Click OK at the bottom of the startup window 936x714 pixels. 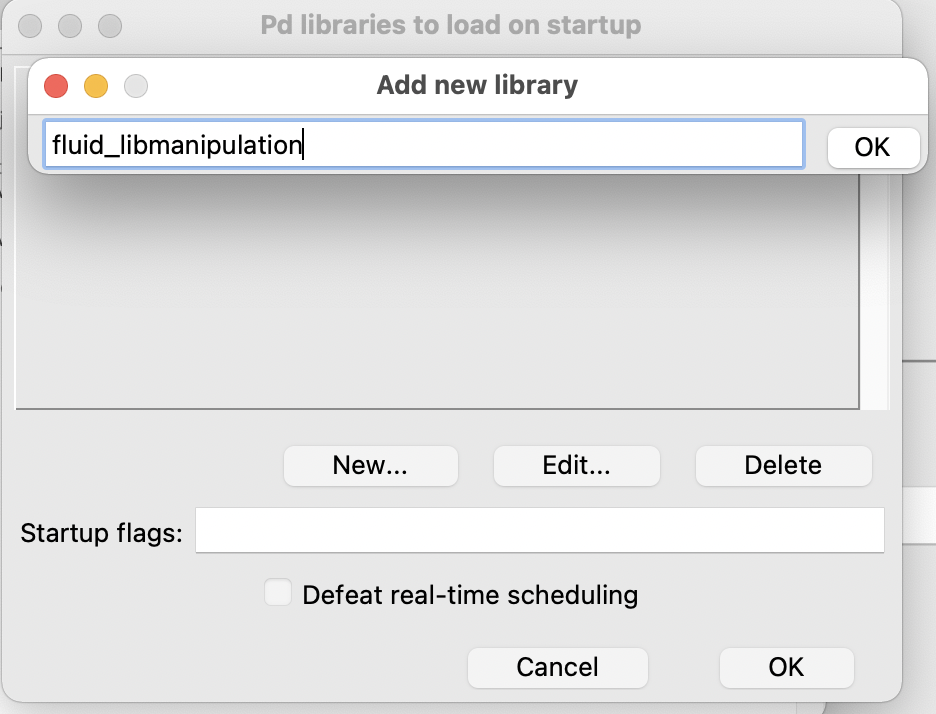(786, 667)
